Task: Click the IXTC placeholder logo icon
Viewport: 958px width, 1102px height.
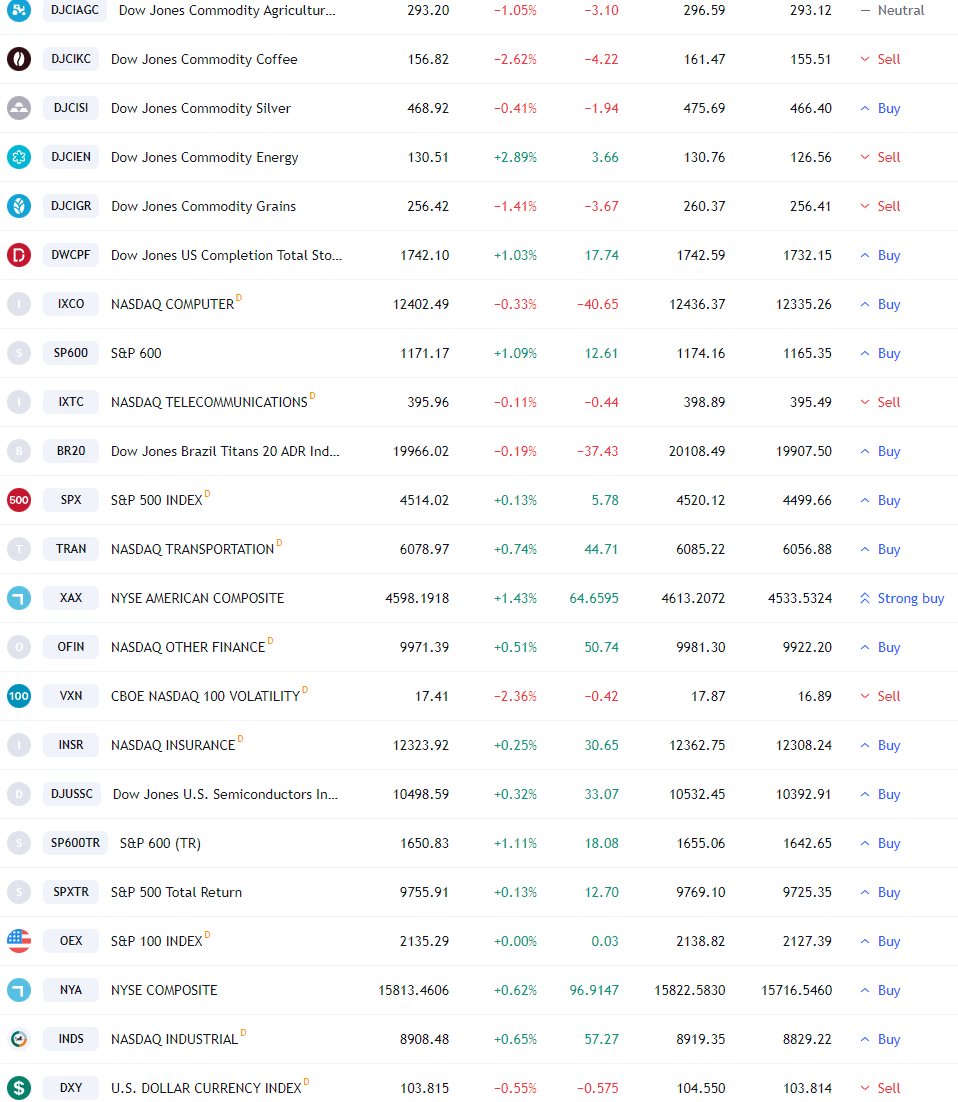Action: (19, 402)
